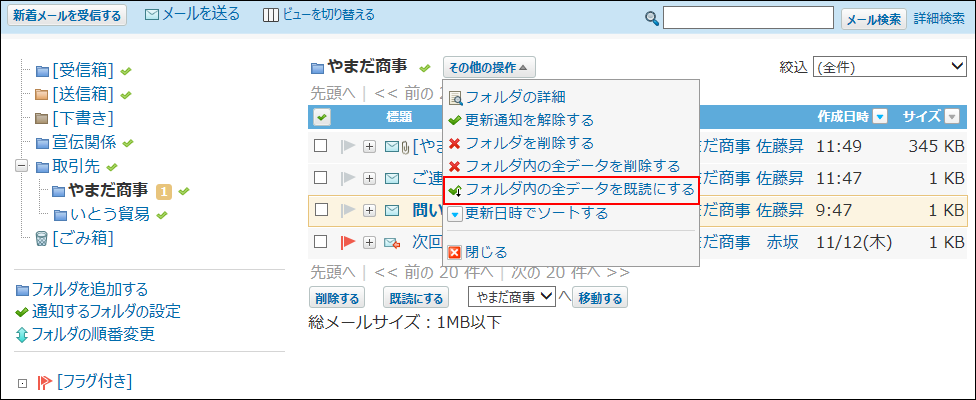Choose フォルダ内の全データを既読にする menu item
Screen dimensions: 976x400
580,190
